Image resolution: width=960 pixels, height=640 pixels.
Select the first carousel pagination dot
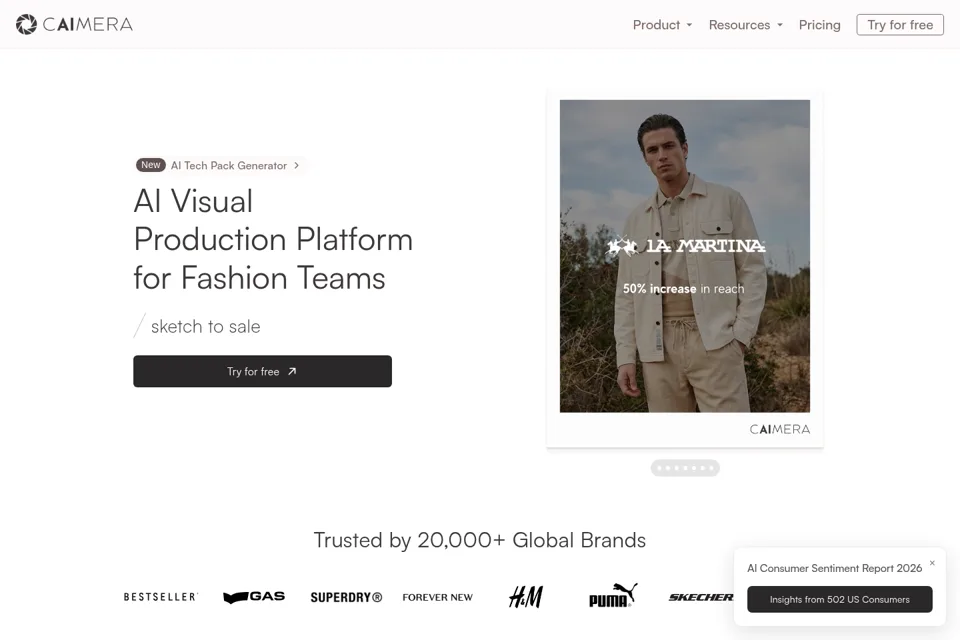click(659, 468)
